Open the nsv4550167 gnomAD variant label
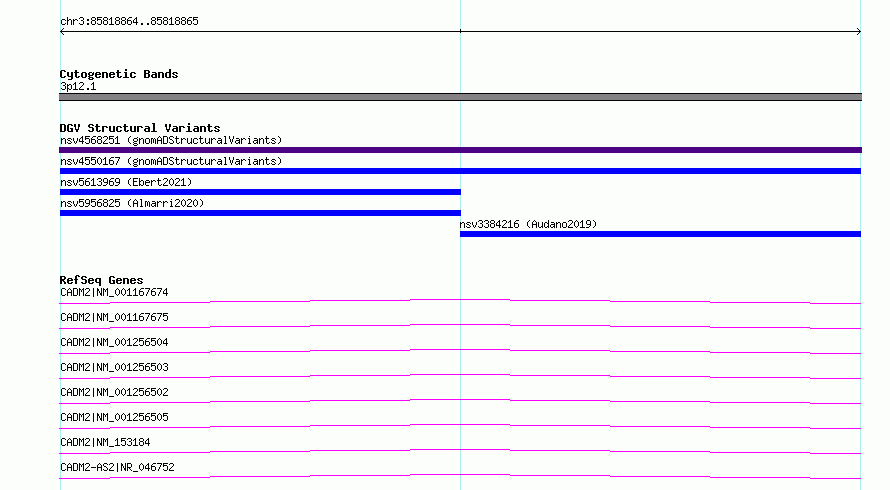The height and width of the screenshot is (490, 890). point(171,161)
